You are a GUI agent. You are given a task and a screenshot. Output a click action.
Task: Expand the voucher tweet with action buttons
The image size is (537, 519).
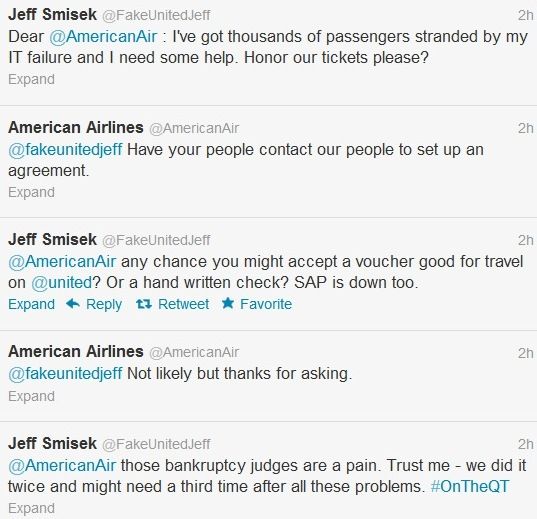tap(32, 304)
